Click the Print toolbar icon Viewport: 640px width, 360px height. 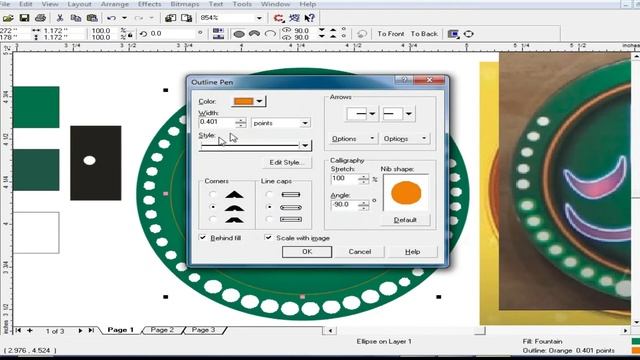(40, 18)
